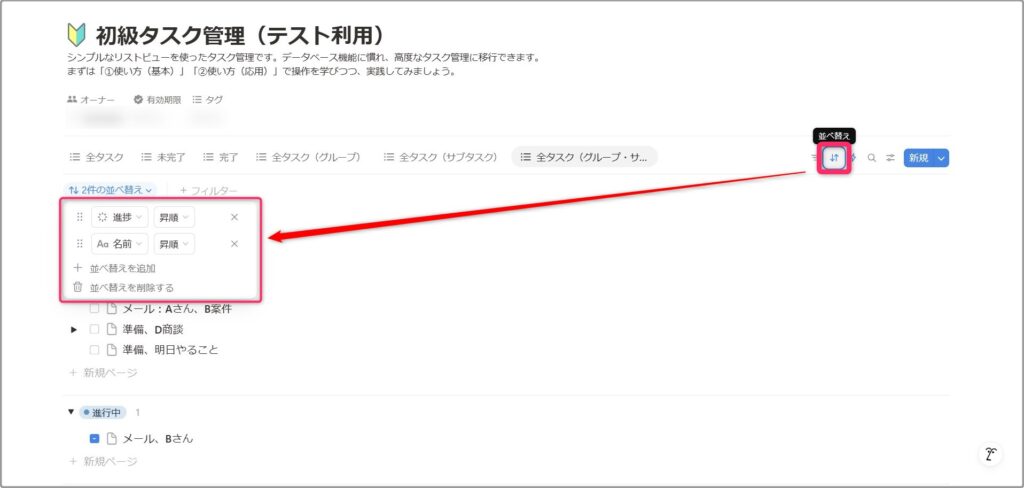Click the 進行中 status tag
The width and height of the screenshot is (1024, 488).
point(103,412)
